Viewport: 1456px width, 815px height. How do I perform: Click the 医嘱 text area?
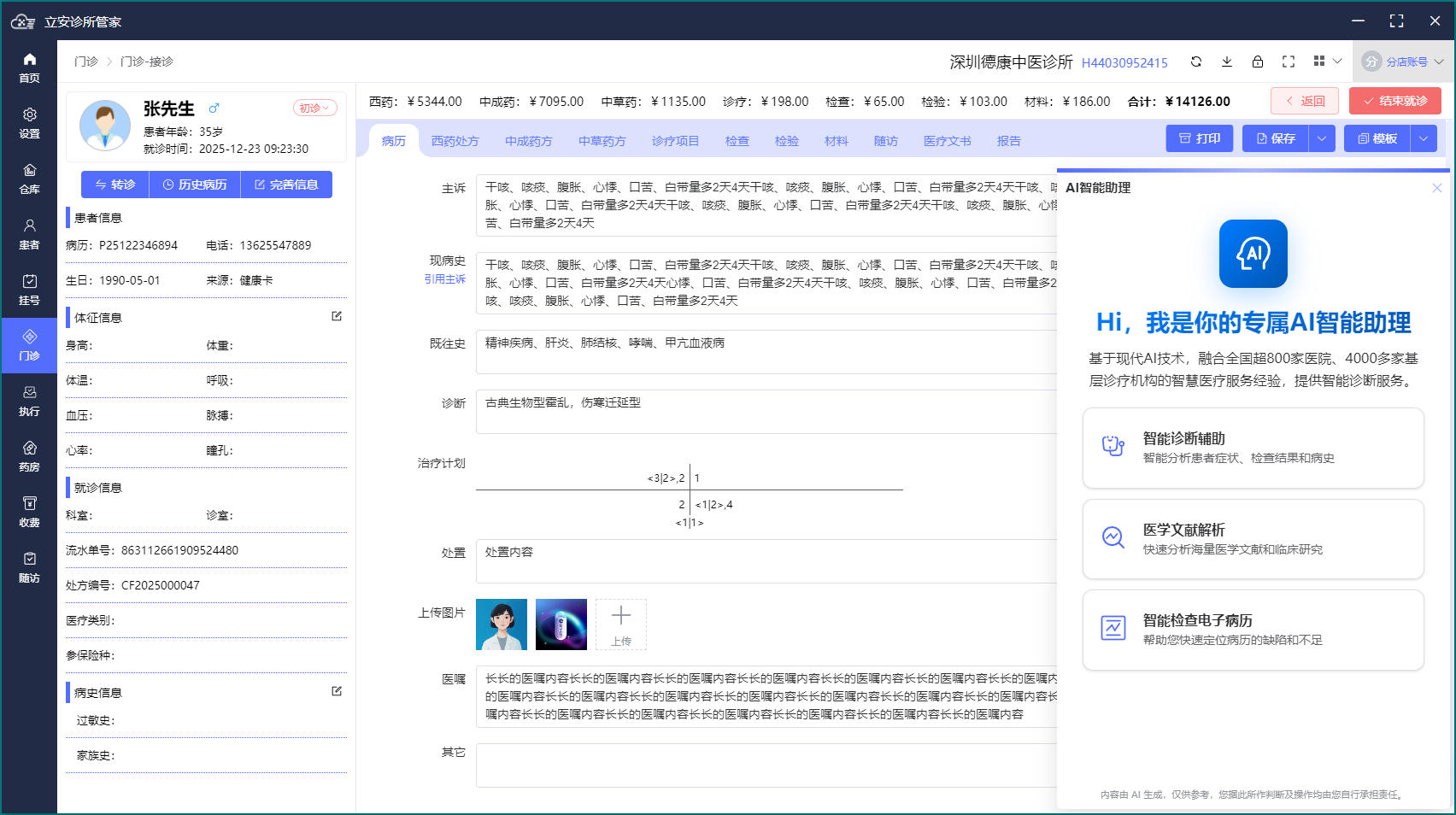pos(766,696)
